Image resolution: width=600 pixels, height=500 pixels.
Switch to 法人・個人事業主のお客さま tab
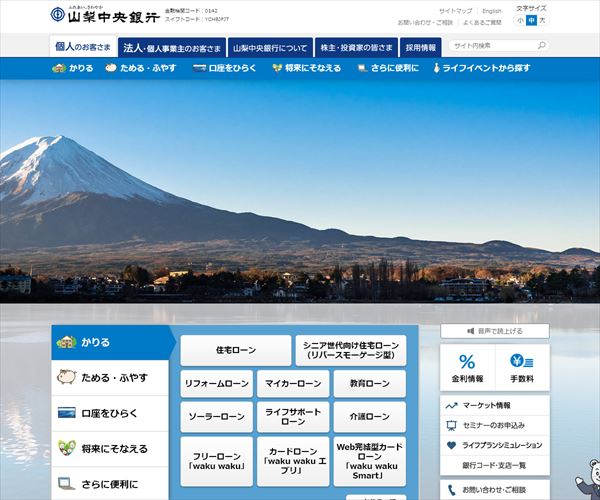click(171, 47)
